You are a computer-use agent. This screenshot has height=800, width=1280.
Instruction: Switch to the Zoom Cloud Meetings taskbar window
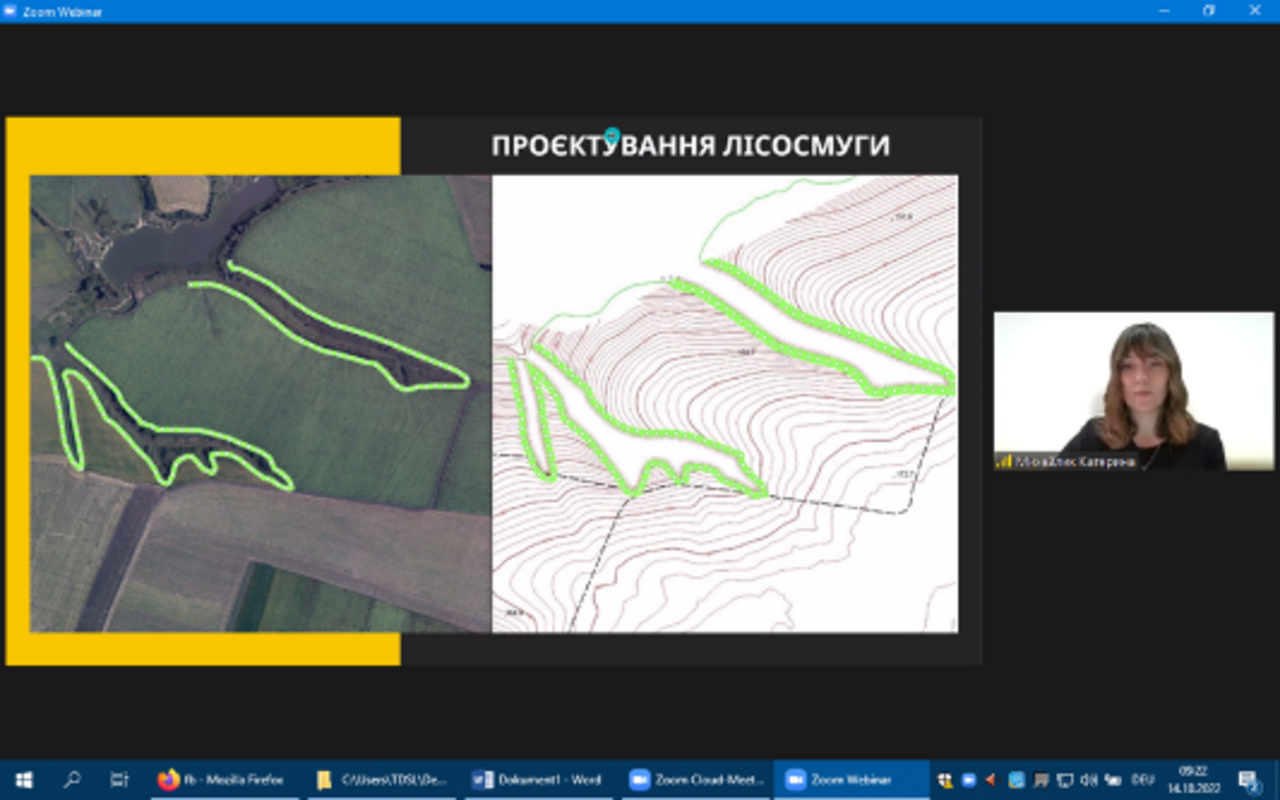coord(696,780)
